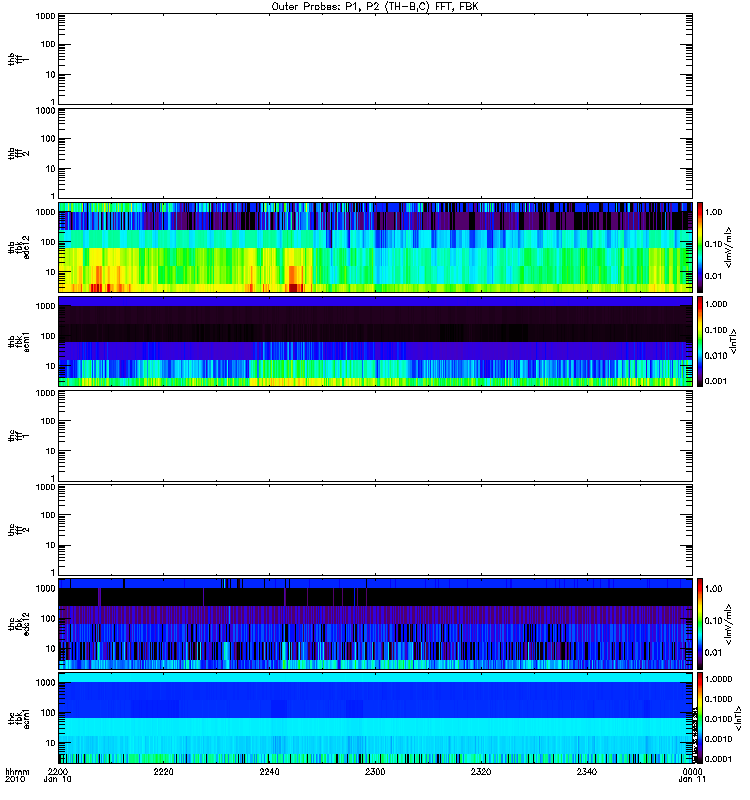
Task: Click the 2200 time axis tick label
Action: [58, 771]
